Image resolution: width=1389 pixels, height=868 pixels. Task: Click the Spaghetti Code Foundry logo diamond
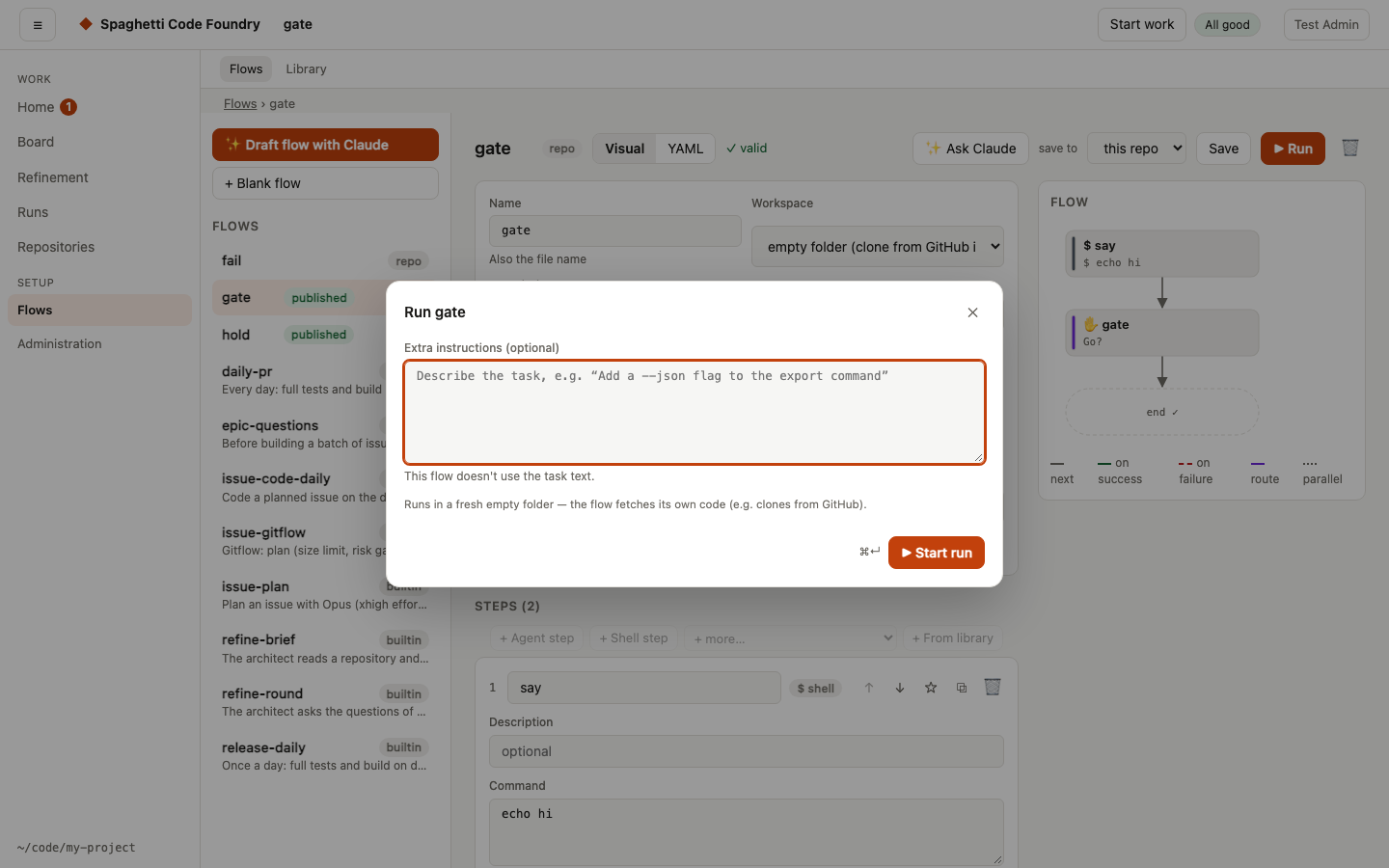[86, 24]
